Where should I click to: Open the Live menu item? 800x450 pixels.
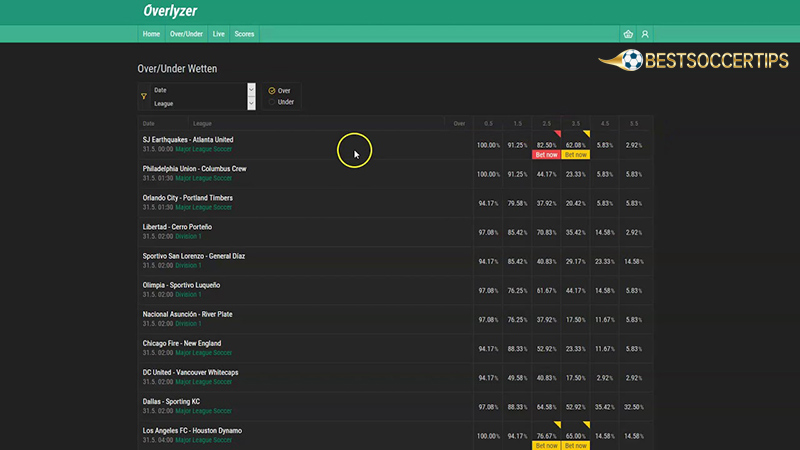coord(218,34)
